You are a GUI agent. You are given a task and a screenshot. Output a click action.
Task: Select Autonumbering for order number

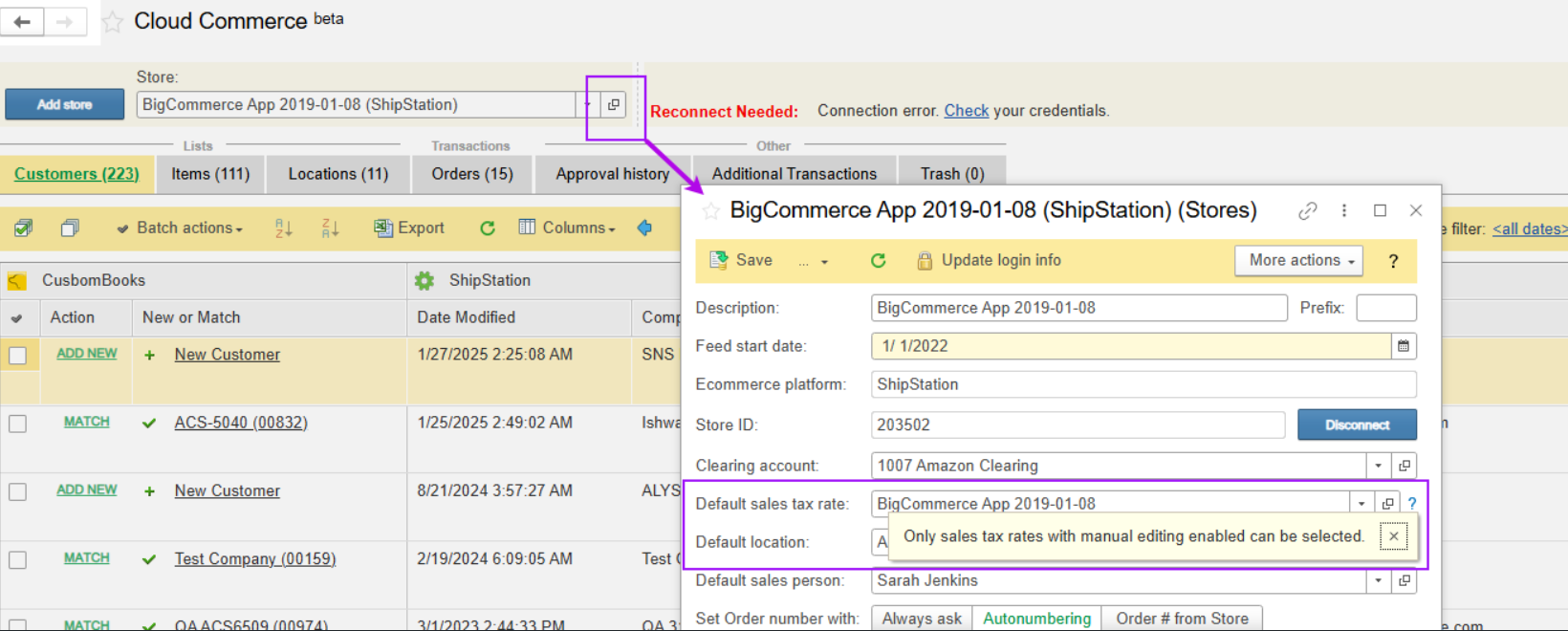tap(1036, 619)
